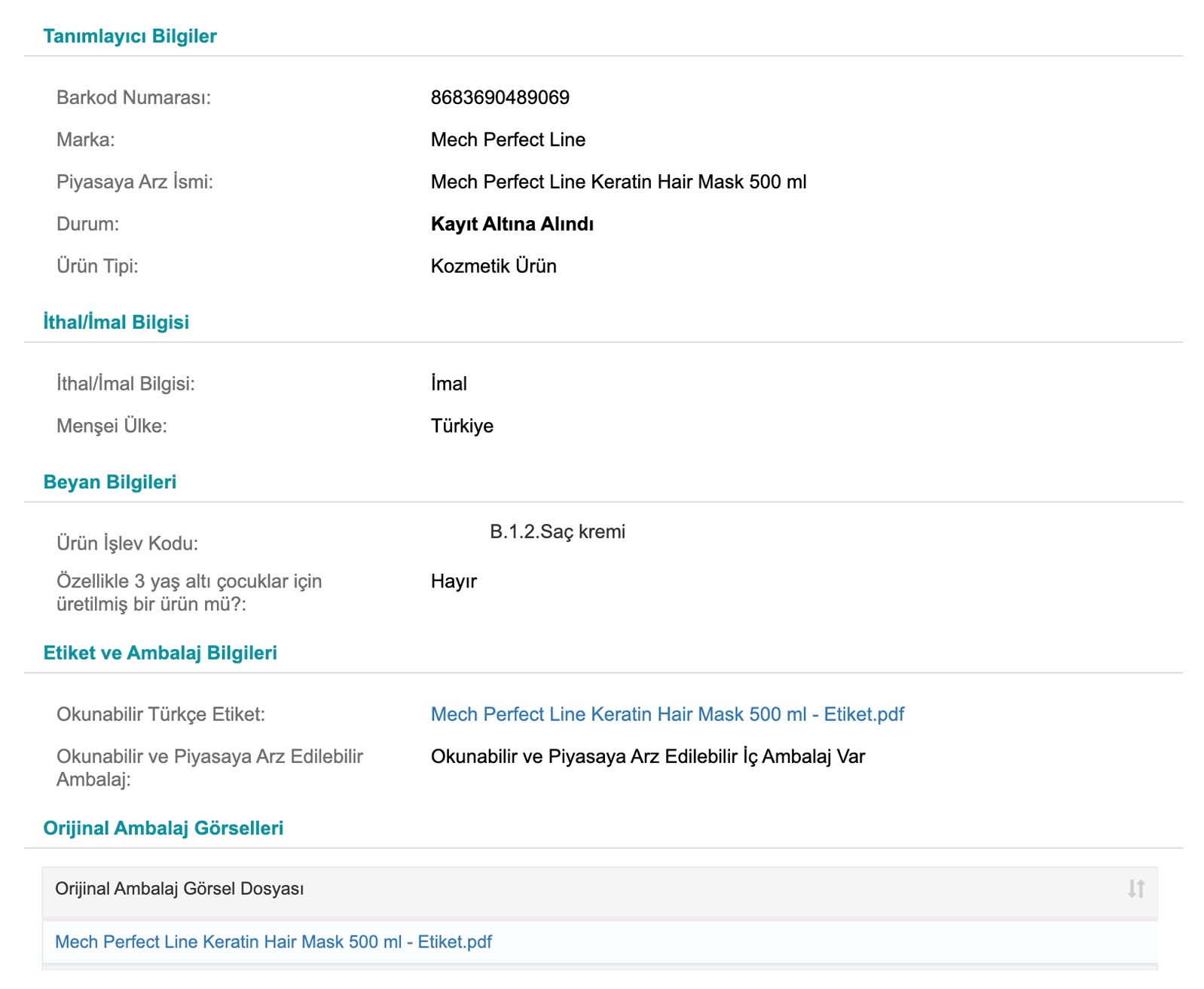Click the İthal/İmal Bilgisi section heading
1204x989 pixels.
click(x=116, y=322)
